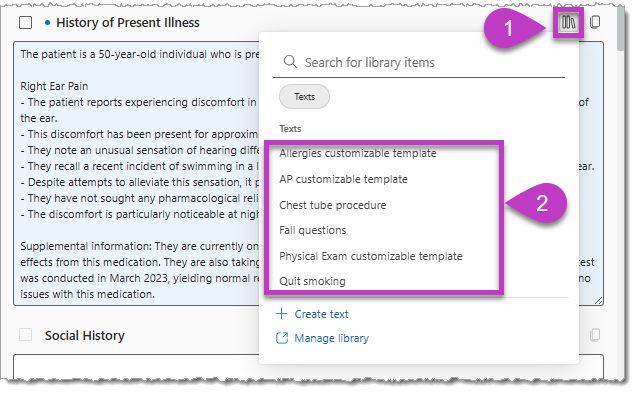Select Physical Exam customizable template
Image resolution: width=636 pixels, height=393 pixels.
371,256
